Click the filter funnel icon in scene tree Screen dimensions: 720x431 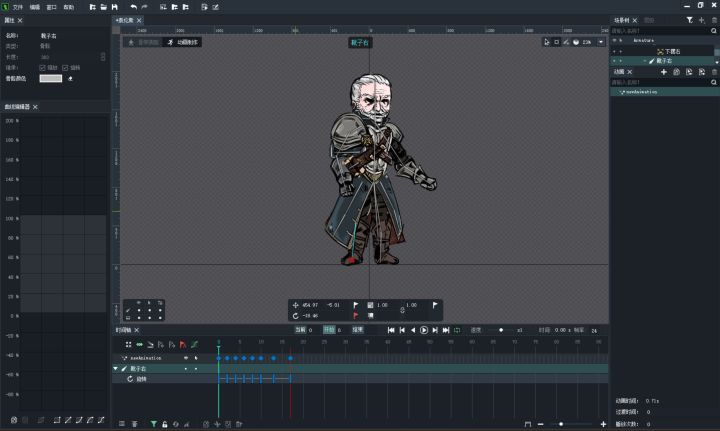coord(688,20)
